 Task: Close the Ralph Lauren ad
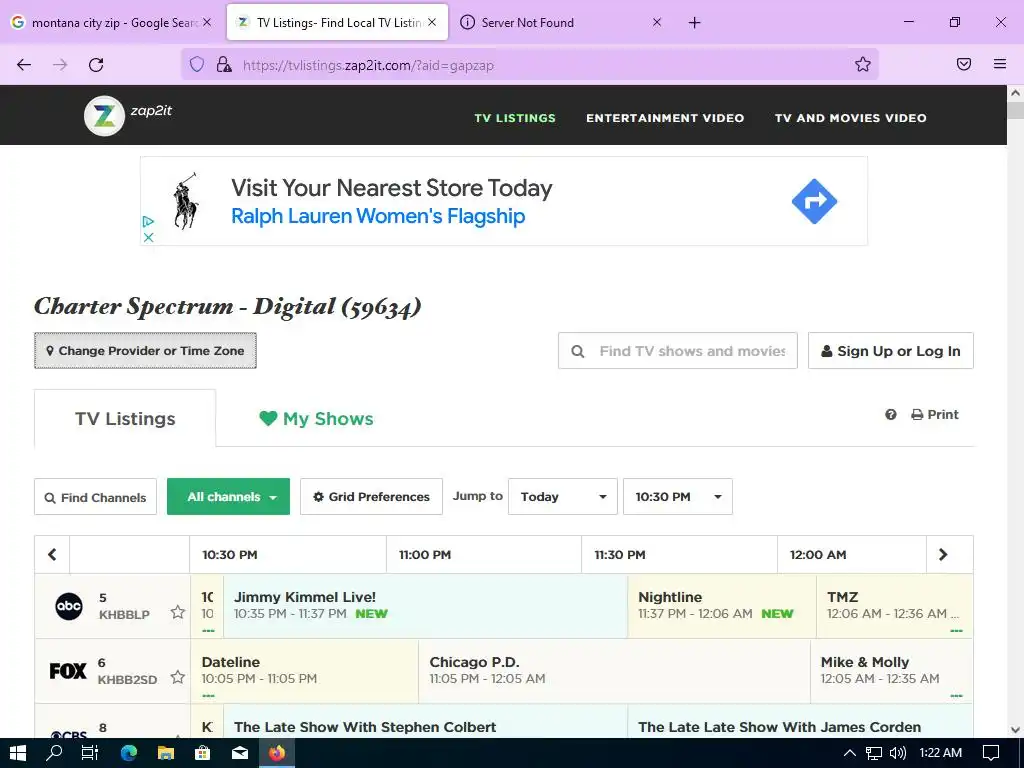(x=148, y=237)
